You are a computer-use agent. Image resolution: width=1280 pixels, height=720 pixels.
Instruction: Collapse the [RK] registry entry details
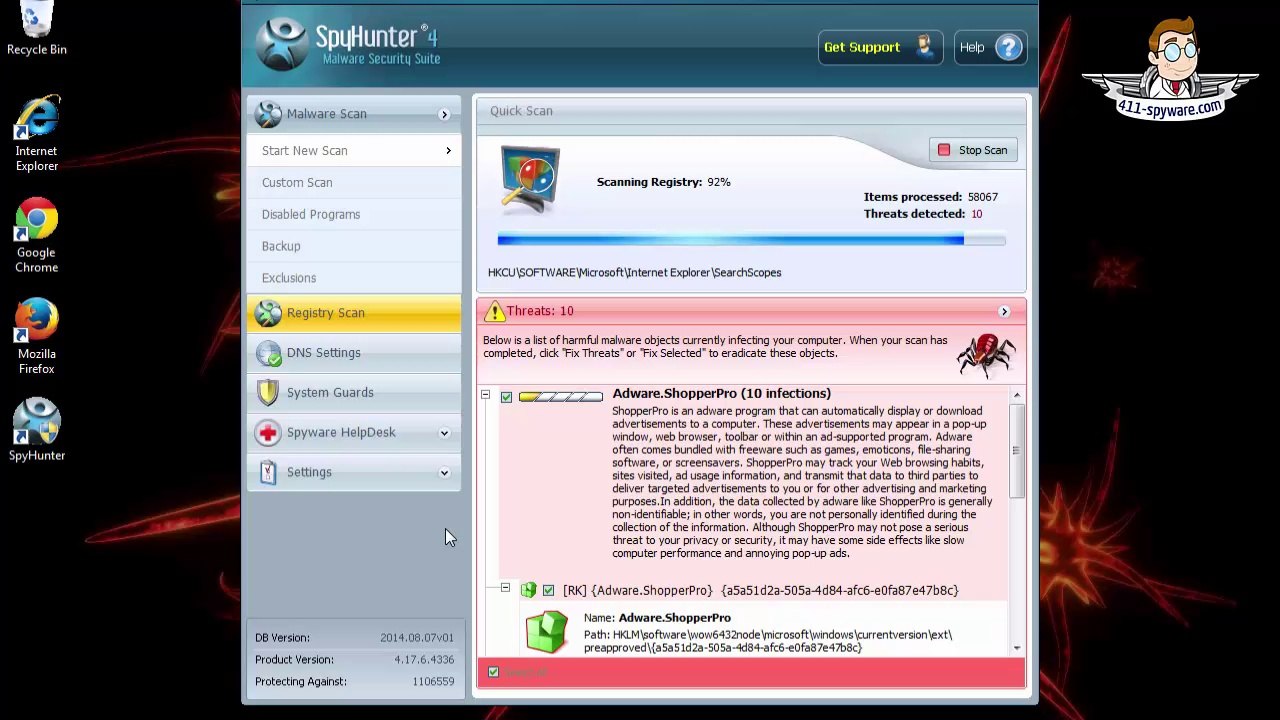[505, 588]
